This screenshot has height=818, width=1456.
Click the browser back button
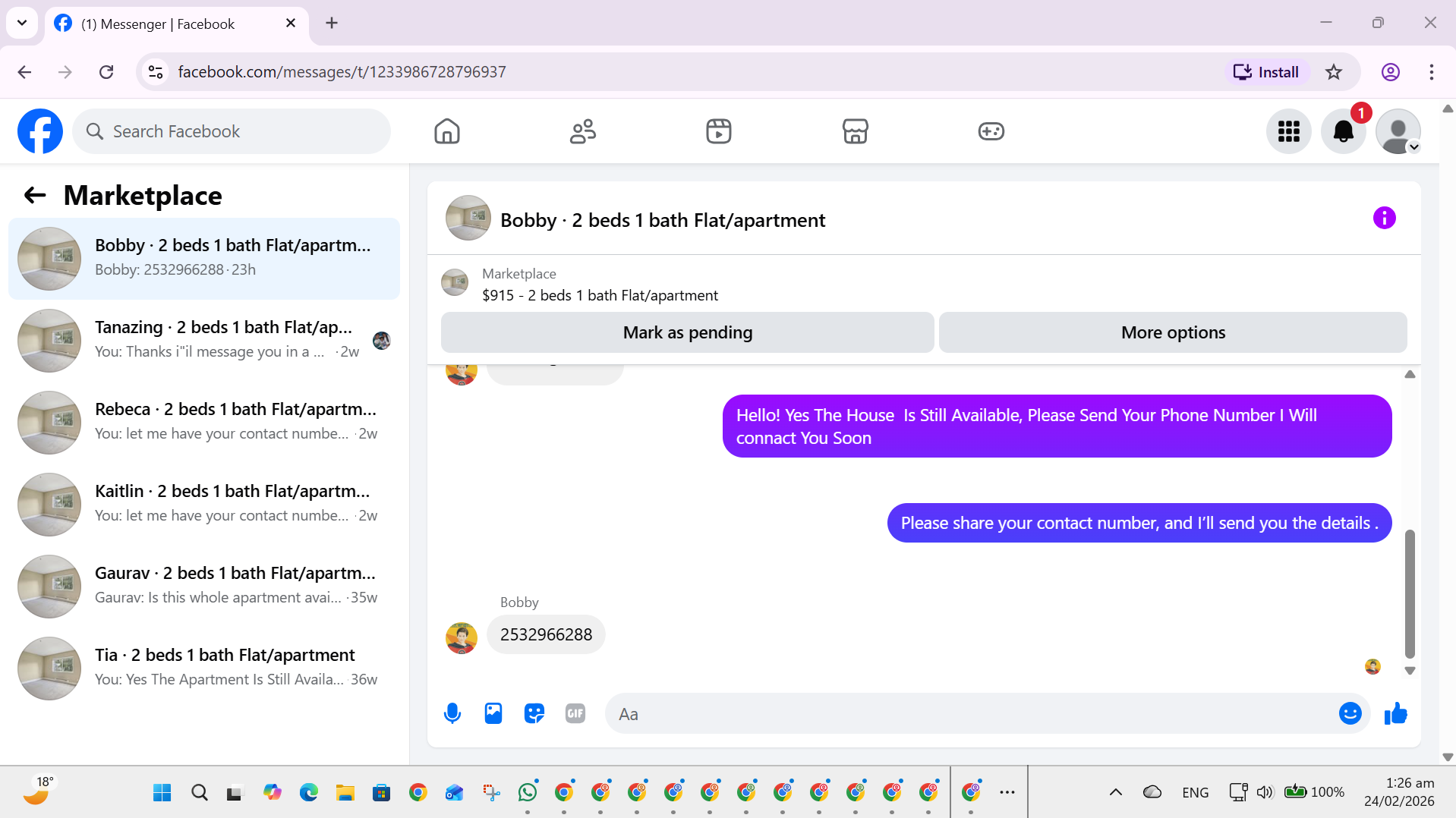click(24, 72)
